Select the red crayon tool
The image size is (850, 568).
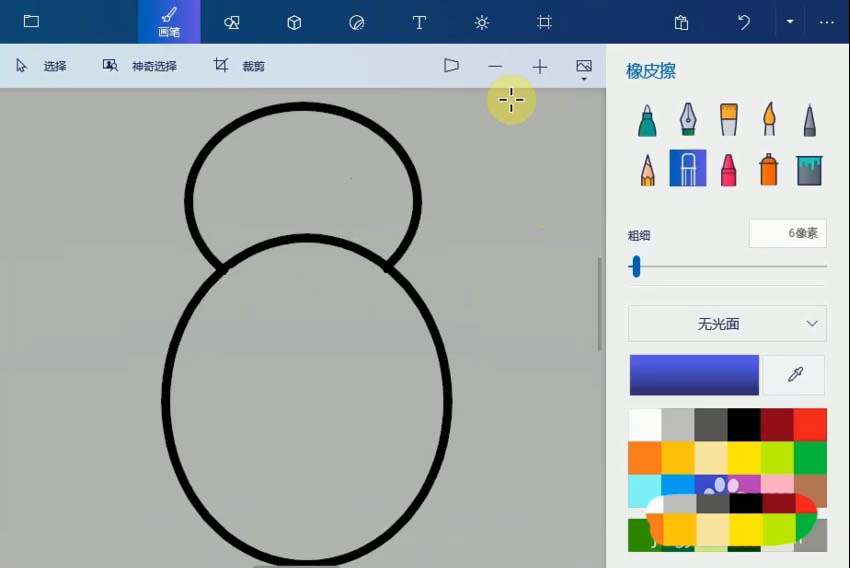(729, 170)
